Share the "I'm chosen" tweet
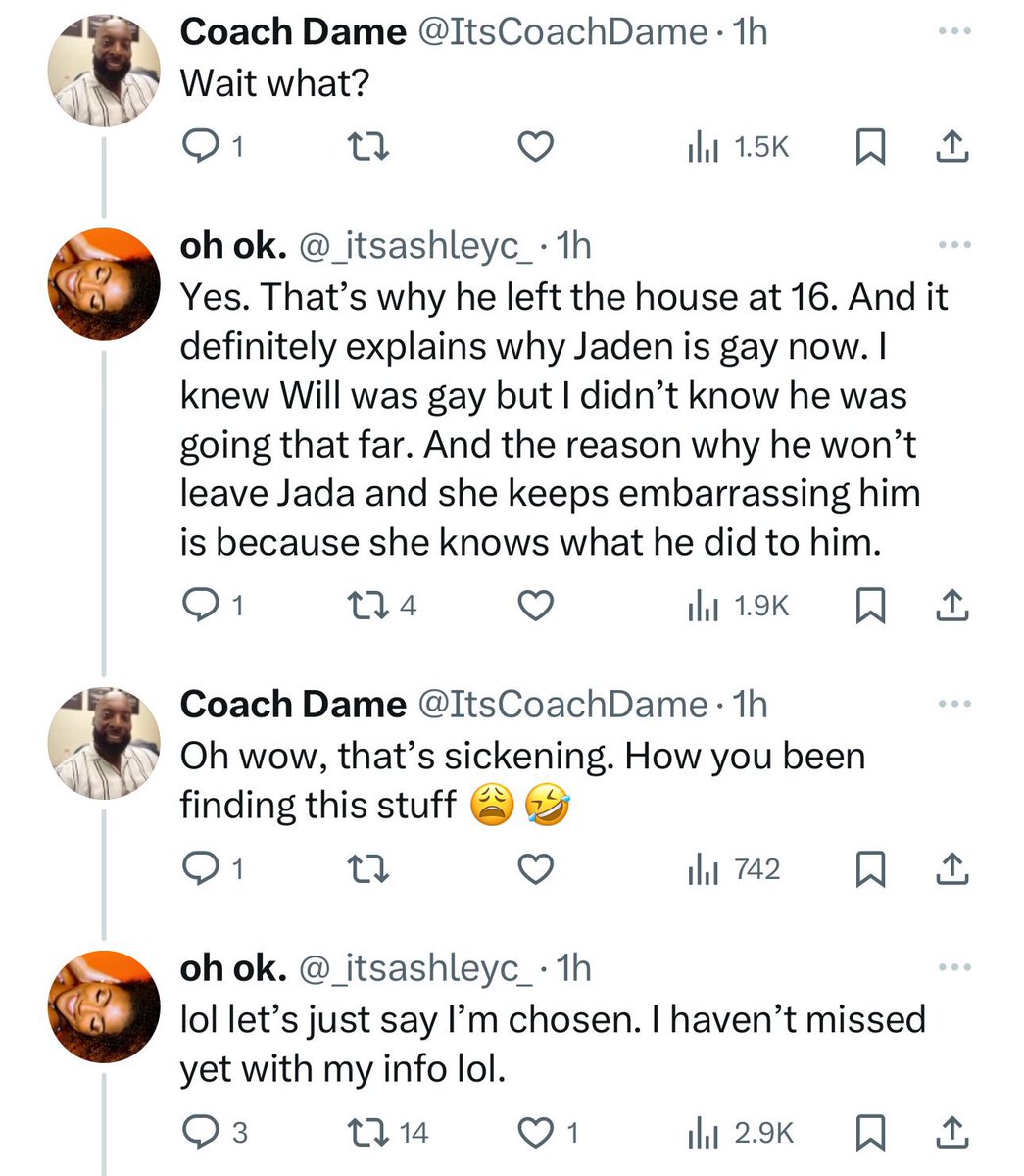The height and width of the screenshot is (1176, 1024). click(951, 1132)
